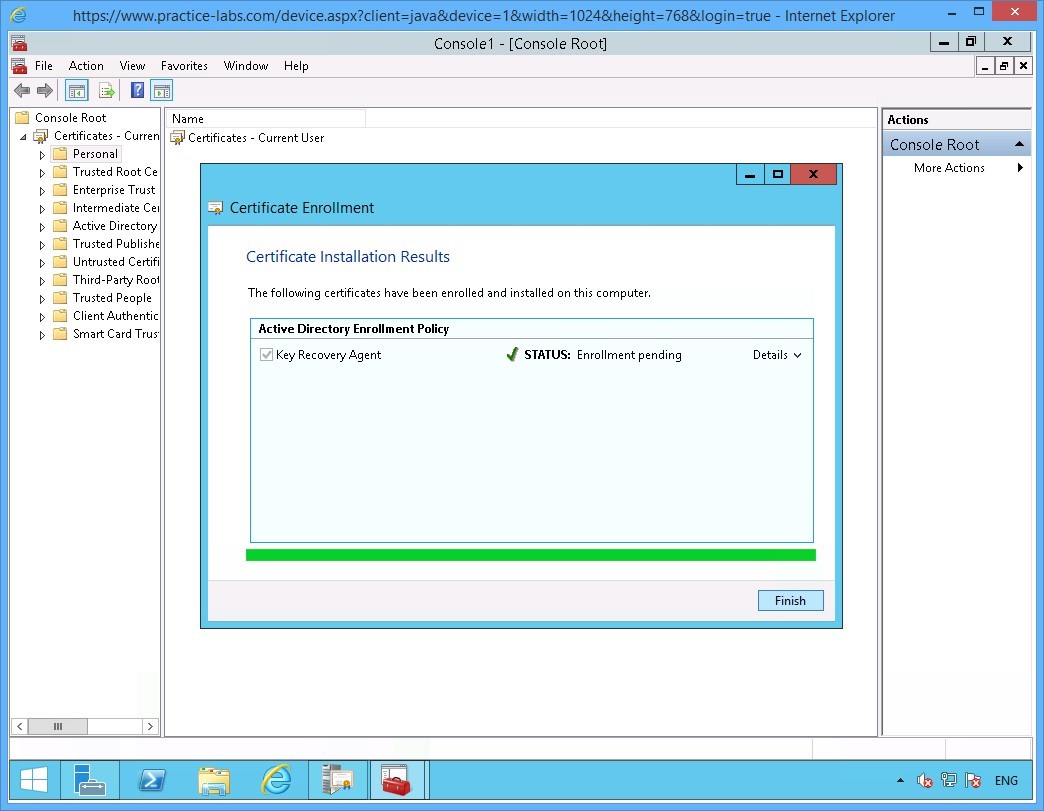Click the Back navigation arrow in MMC toolbar
This screenshot has height=811, width=1044.
tap(22, 90)
